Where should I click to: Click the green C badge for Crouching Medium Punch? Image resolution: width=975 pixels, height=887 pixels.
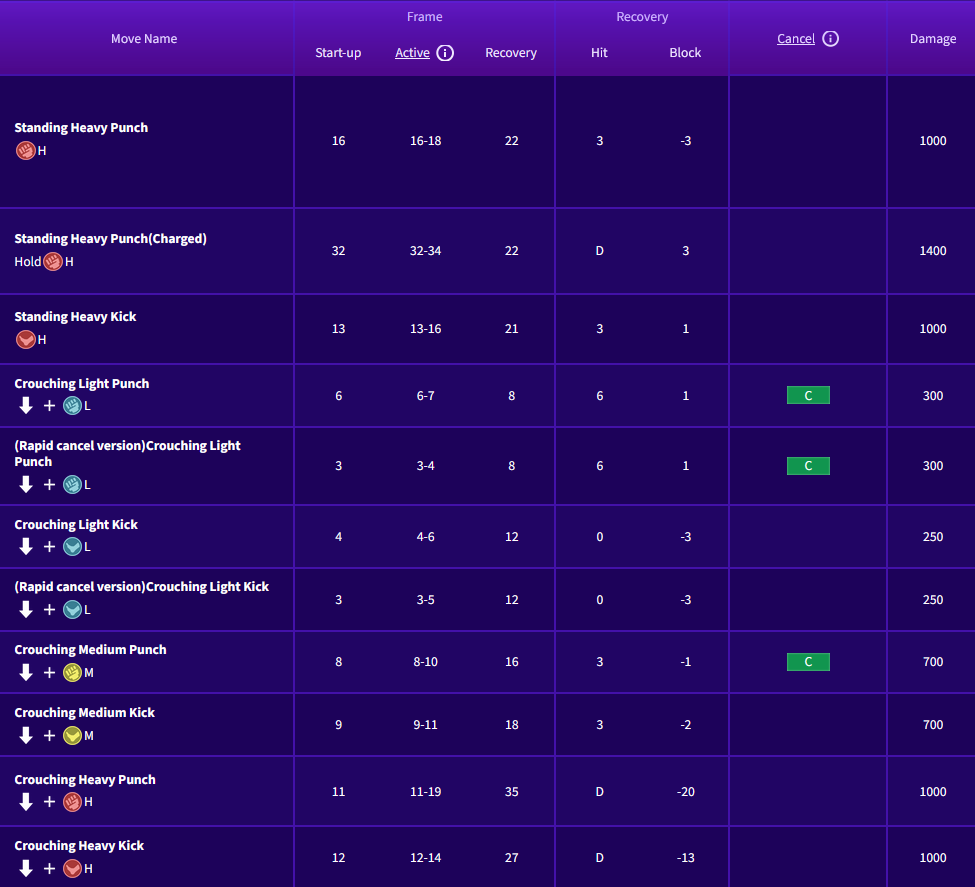click(x=808, y=662)
